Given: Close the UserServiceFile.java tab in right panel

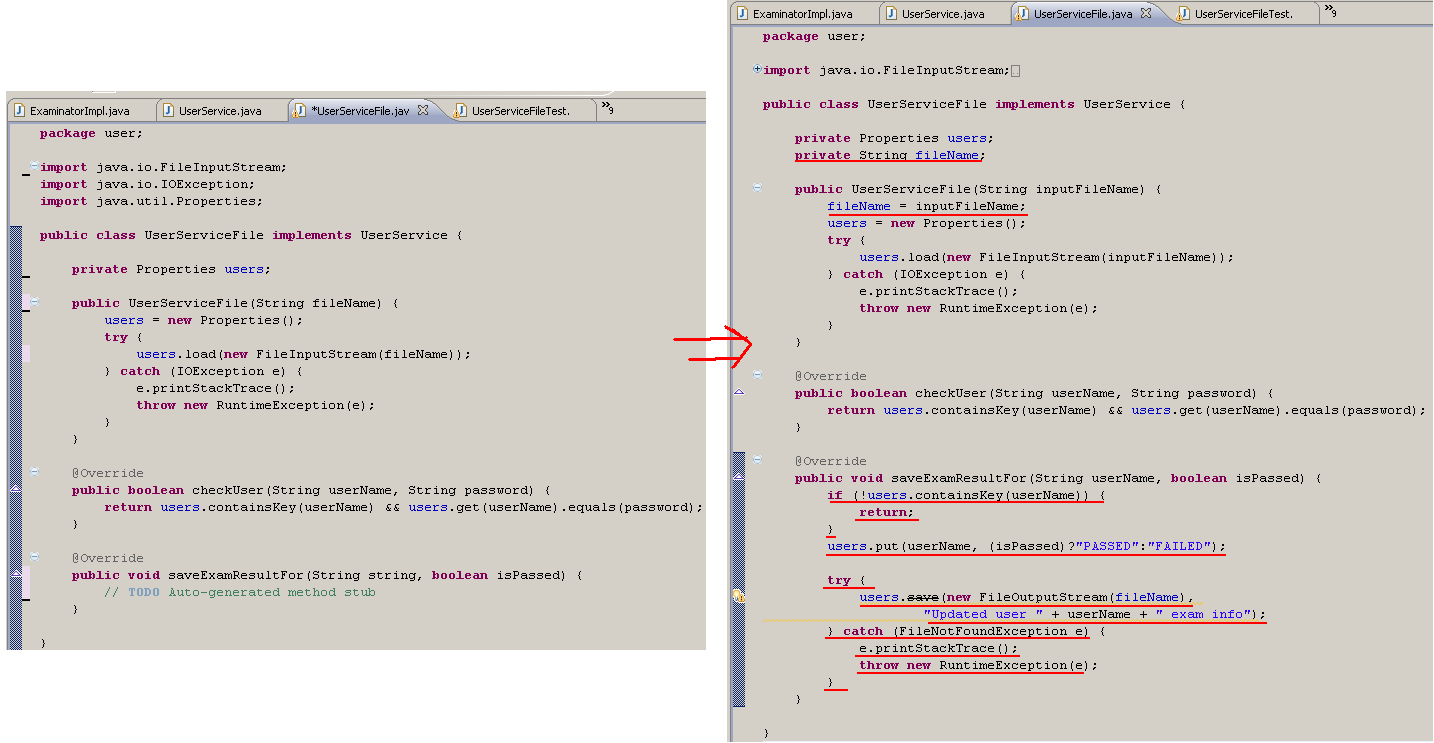Looking at the screenshot, I should coord(1144,15).
